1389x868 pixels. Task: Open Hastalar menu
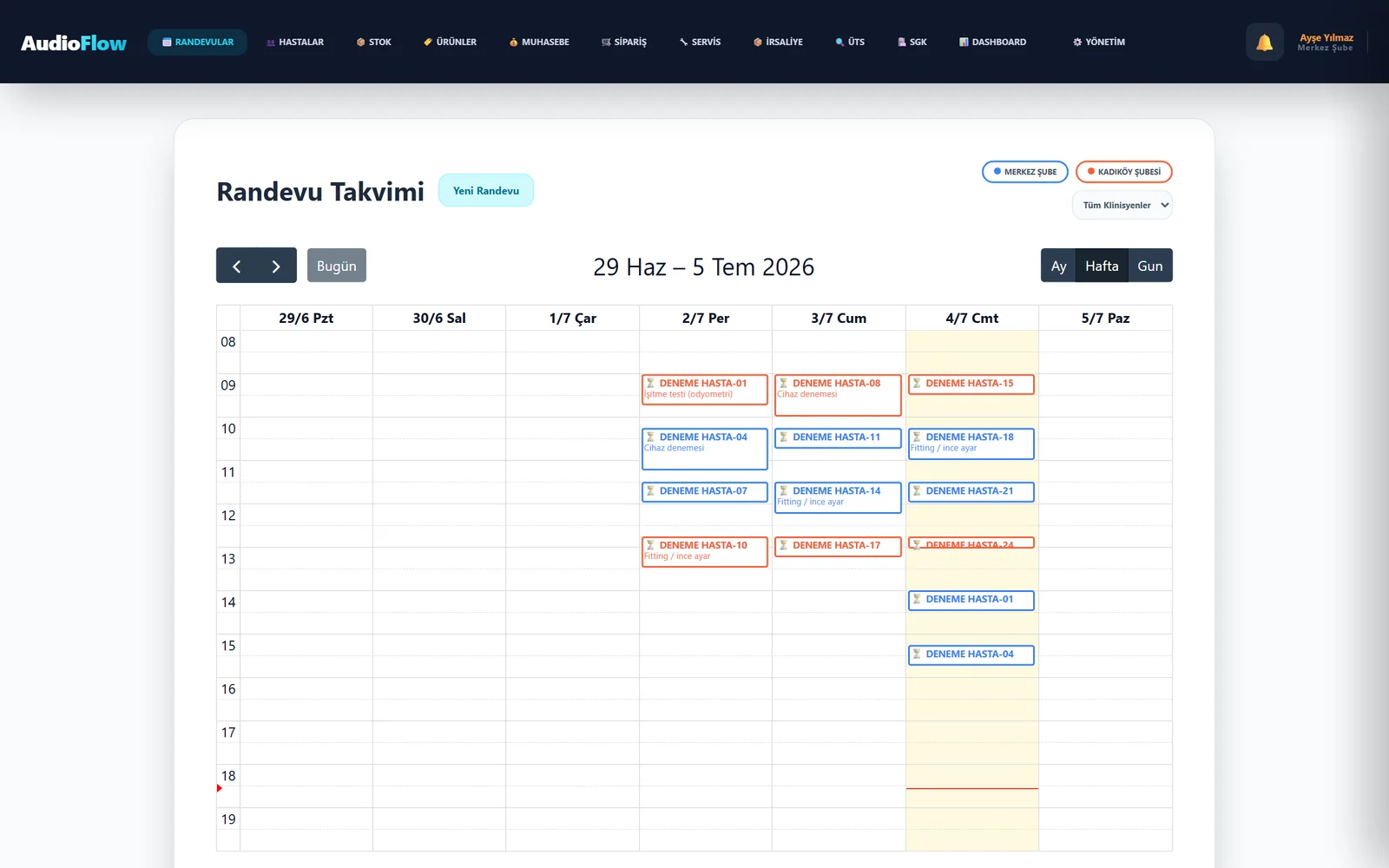[x=295, y=42]
